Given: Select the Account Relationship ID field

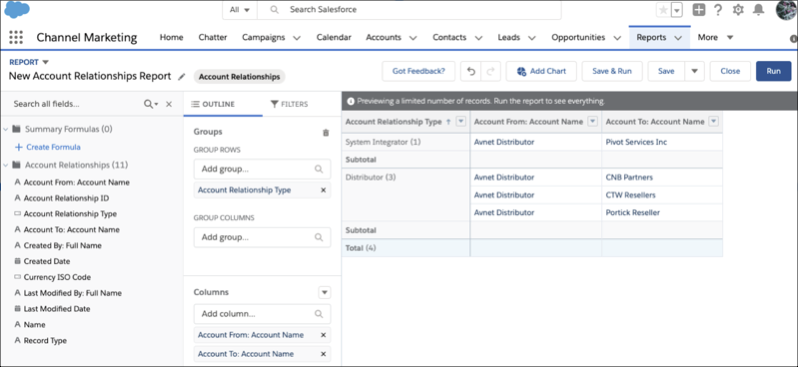Looking at the screenshot, I should (66, 198).
